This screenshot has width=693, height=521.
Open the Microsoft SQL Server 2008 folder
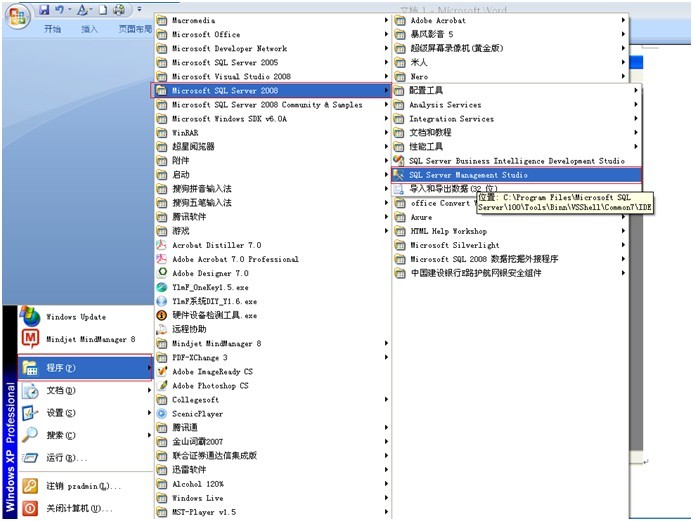(x=271, y=91)
